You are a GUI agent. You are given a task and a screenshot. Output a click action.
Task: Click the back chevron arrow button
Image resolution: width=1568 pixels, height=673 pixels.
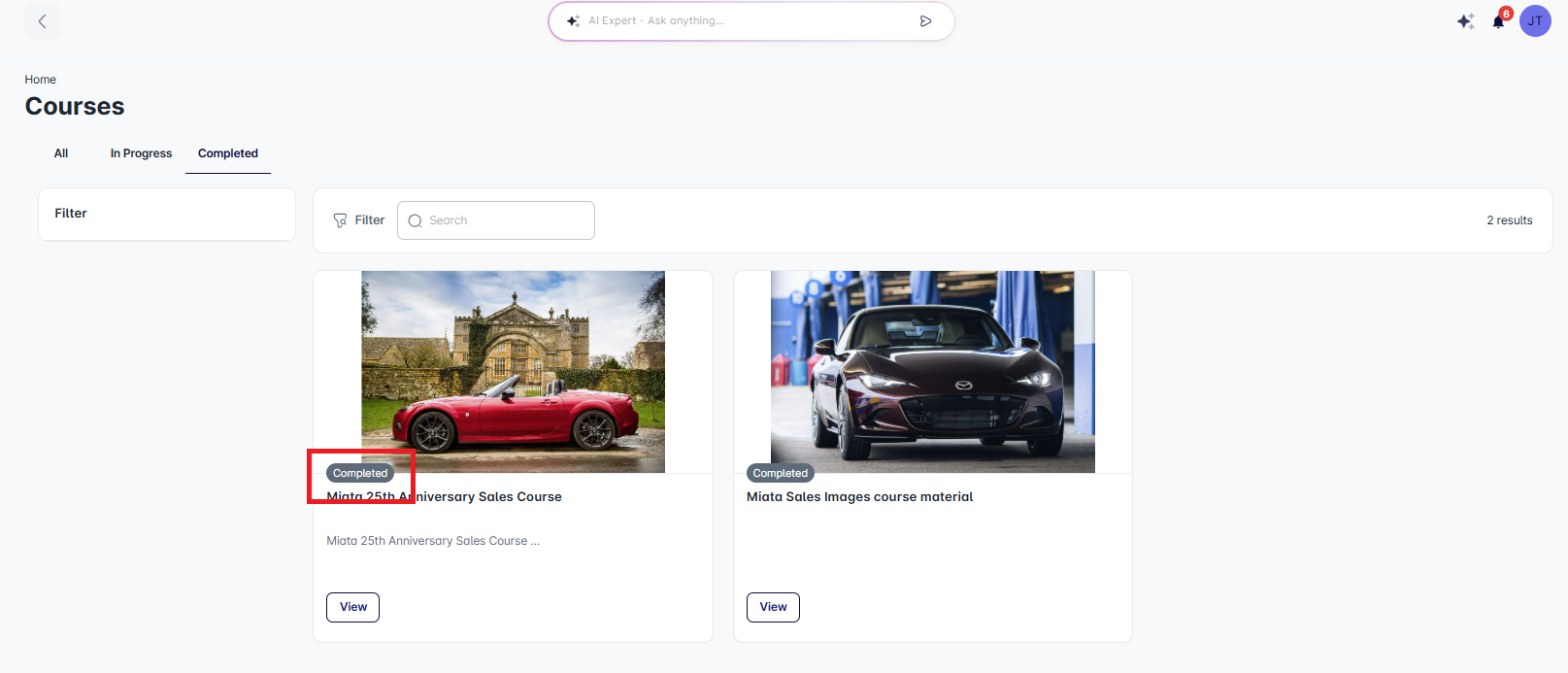[x=42, y=21]
